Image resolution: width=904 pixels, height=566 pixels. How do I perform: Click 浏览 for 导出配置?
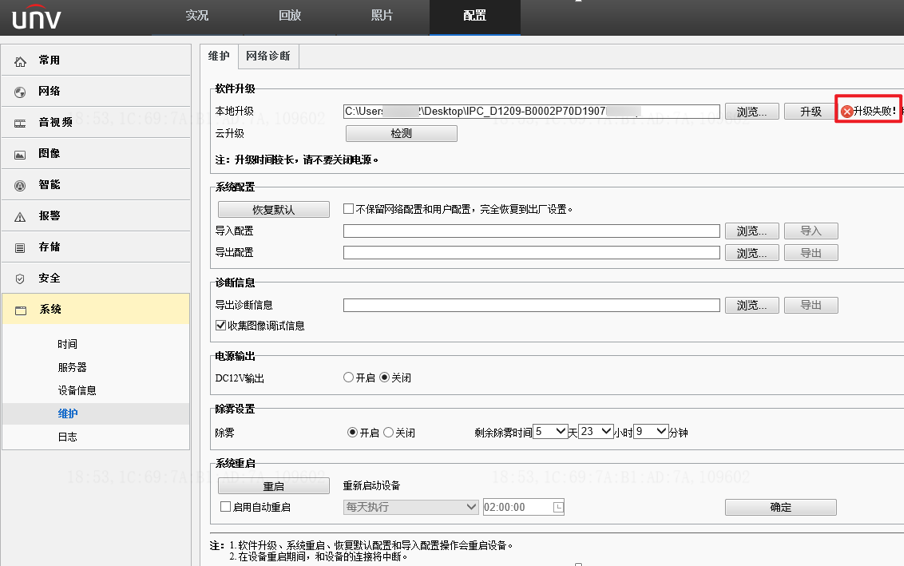pos(752,253)
